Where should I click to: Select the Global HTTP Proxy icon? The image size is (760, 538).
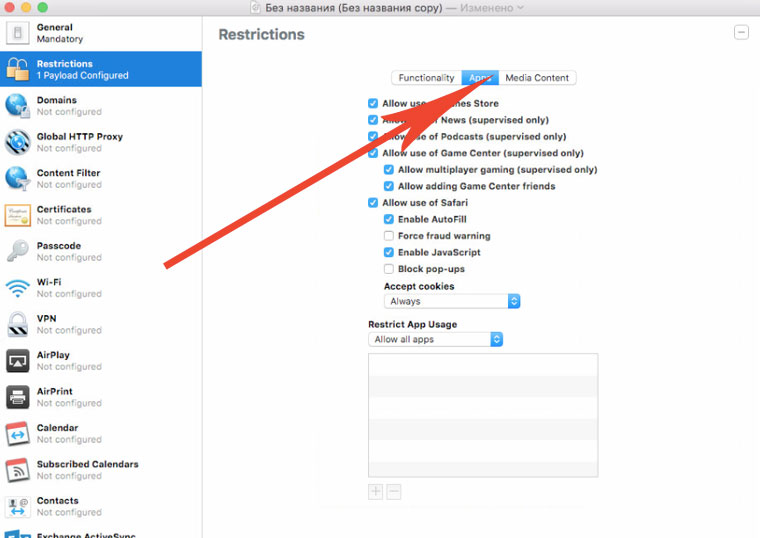18,142
